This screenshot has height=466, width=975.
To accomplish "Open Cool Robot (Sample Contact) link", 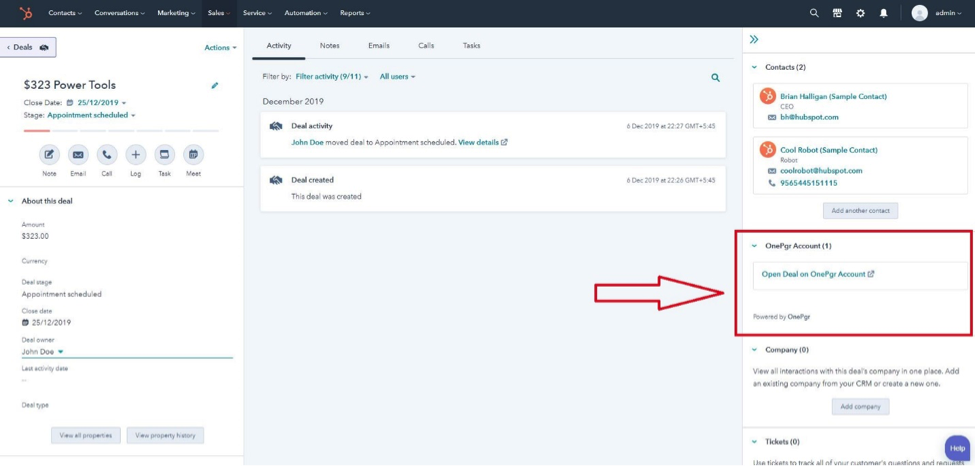I will tap(829, 150).
